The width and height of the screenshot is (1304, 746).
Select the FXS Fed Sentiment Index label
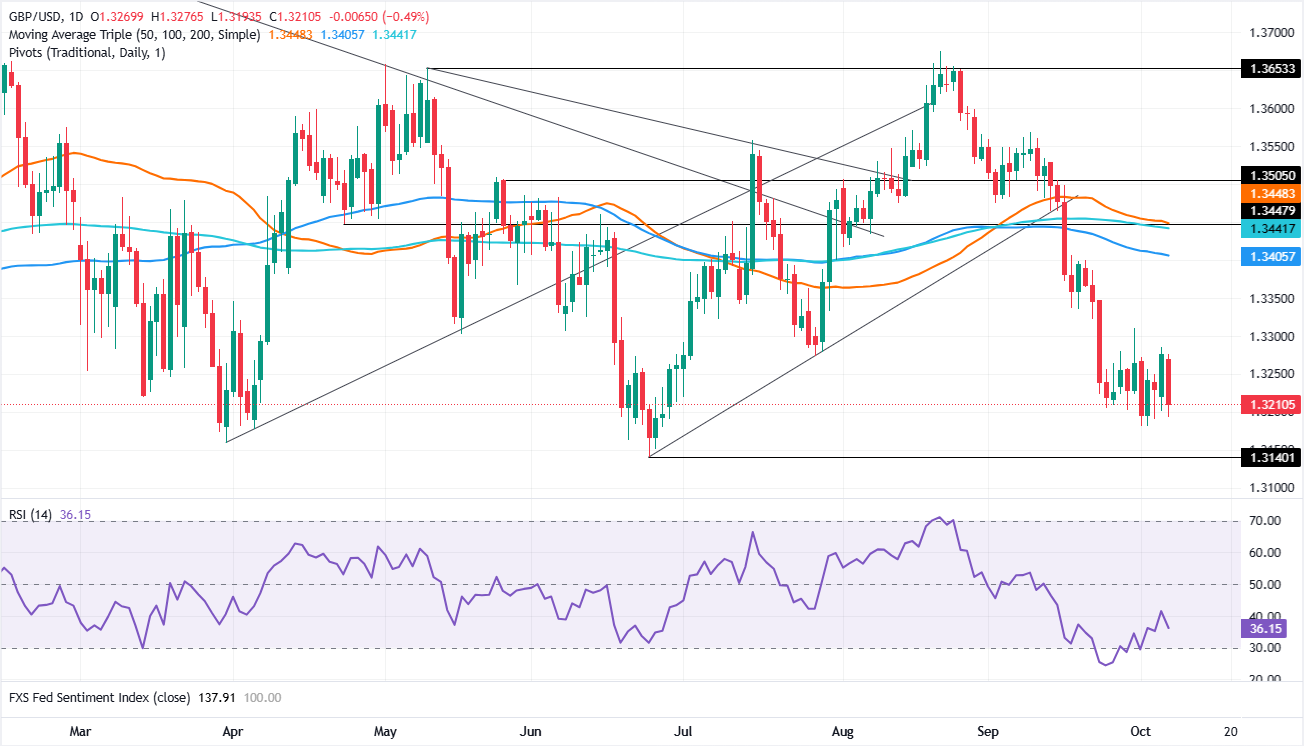98,697
